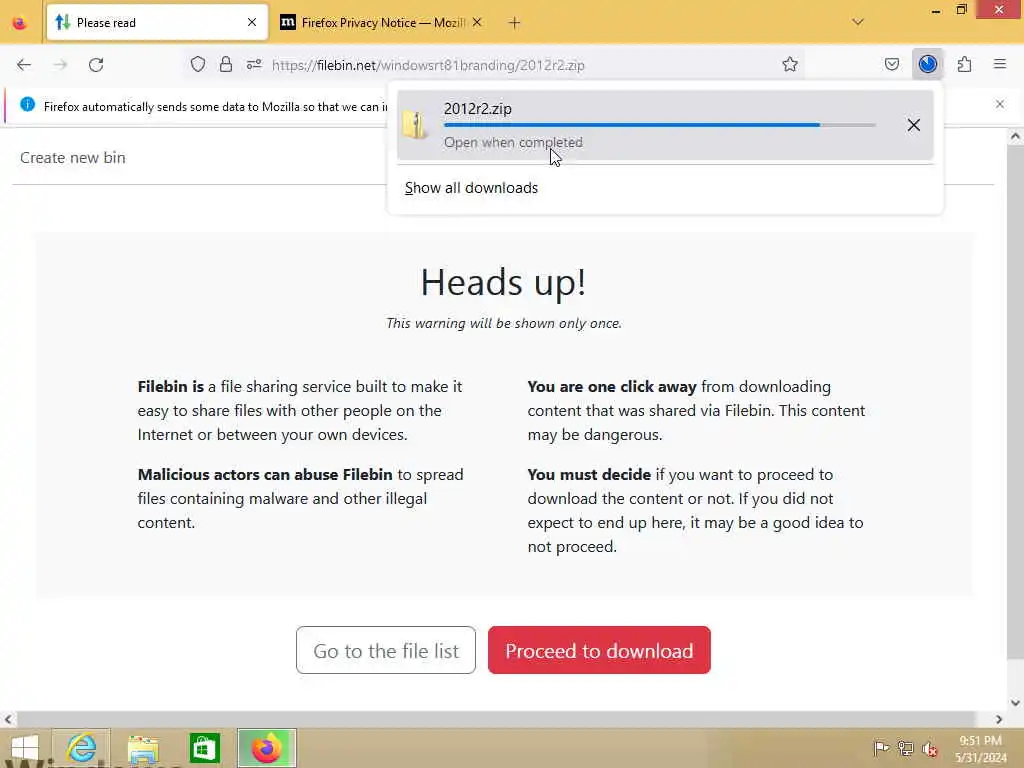Screen dimensions: 1024x768
Task: Open tracking protection shield icon
Action: 198,65
